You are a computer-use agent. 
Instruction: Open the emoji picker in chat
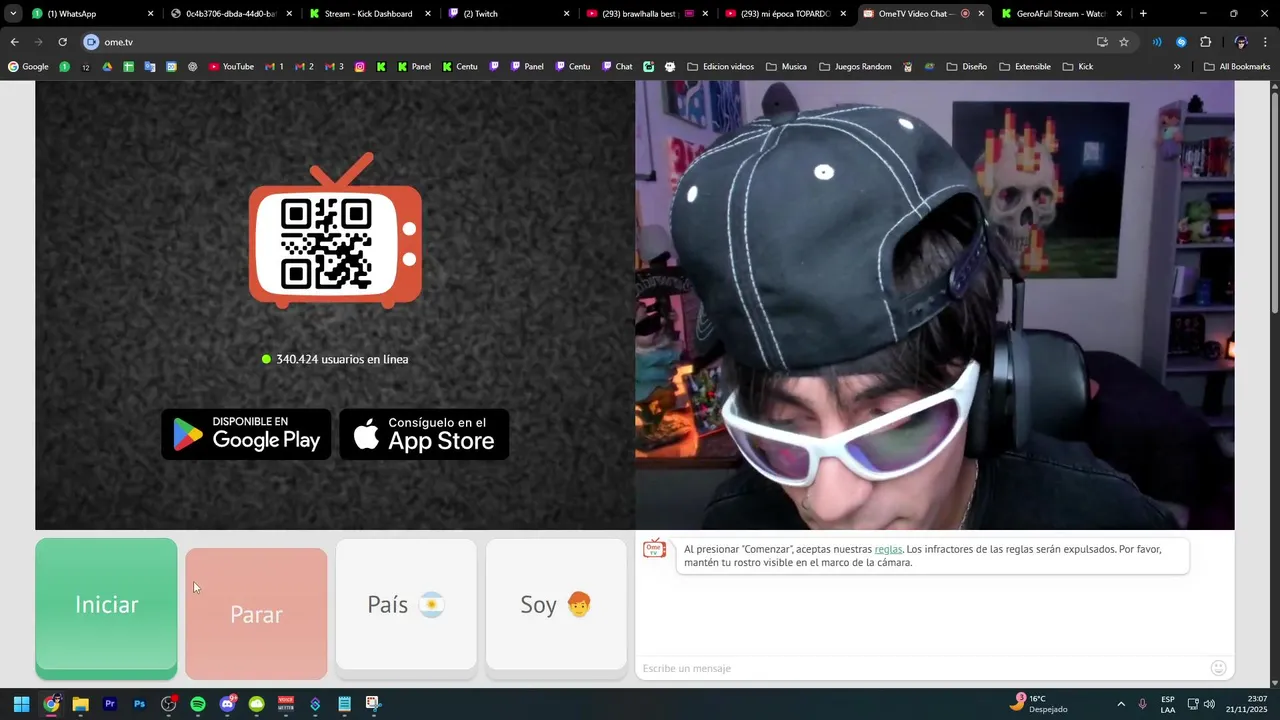(x=1218, y=668)
